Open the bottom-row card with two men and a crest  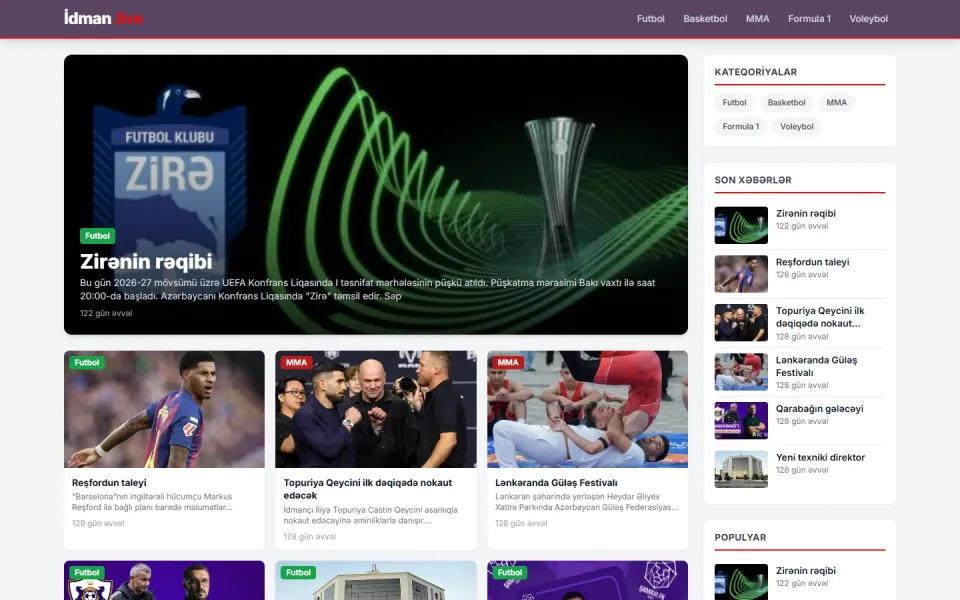[164, 581]
